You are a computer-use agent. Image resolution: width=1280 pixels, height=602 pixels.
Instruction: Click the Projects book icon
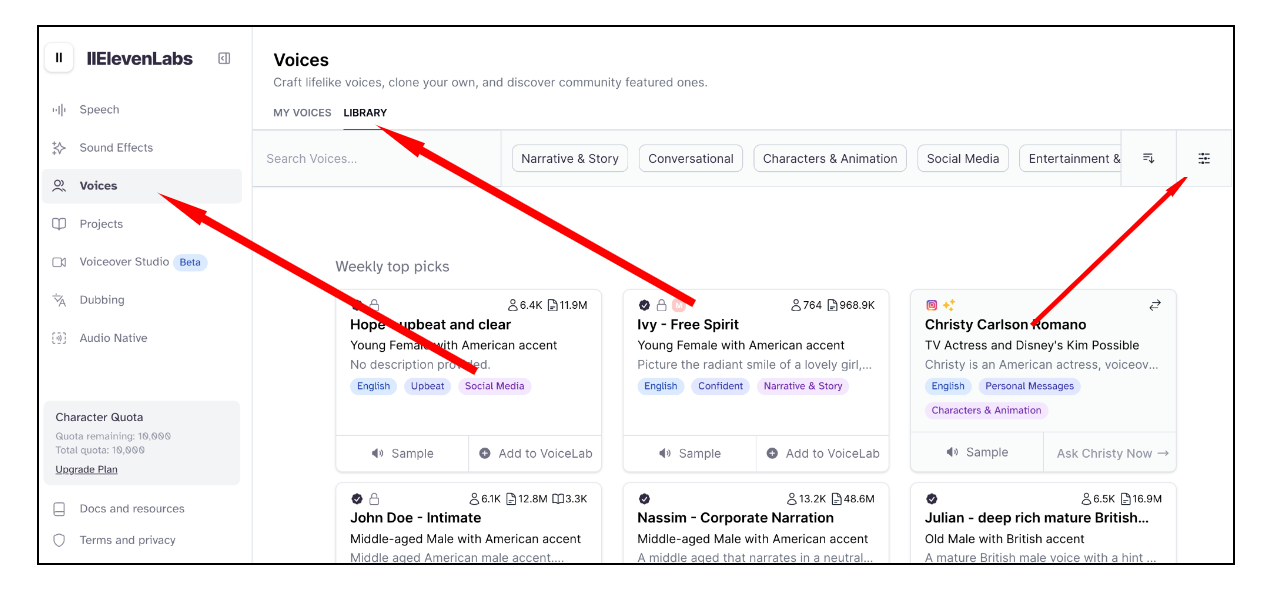point(59,224)
